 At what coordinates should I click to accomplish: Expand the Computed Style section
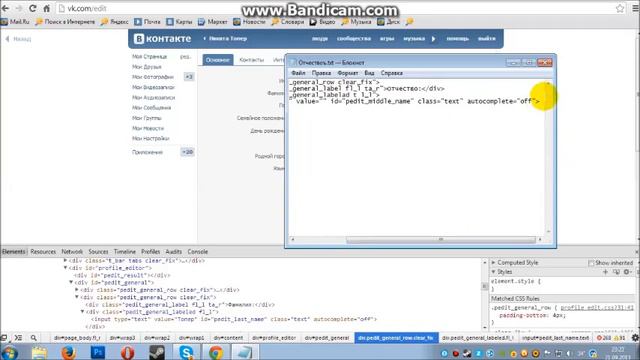pos(493,262)
